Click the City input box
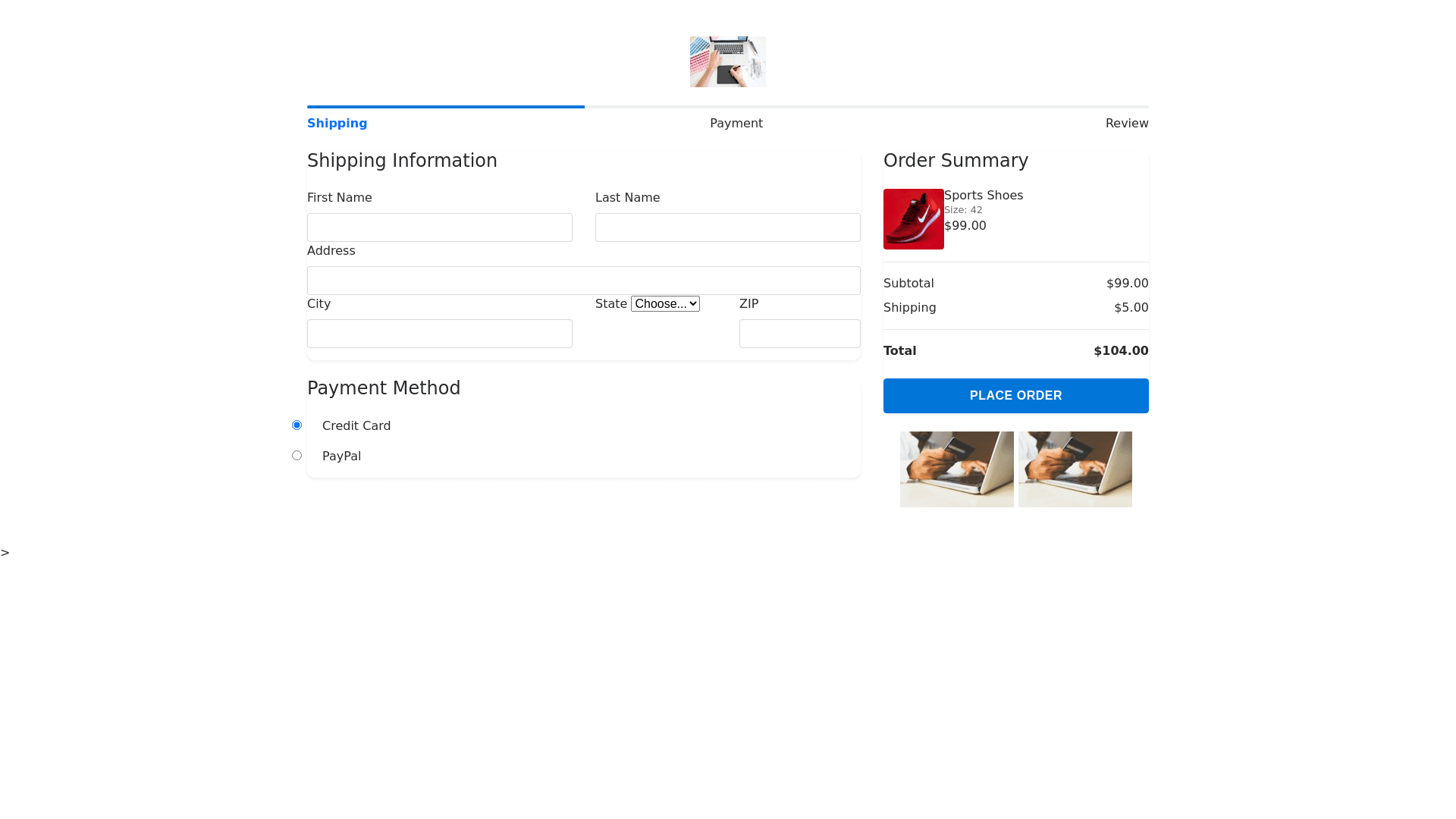This screenshot has width=1456, height=819. pos(439,334)
